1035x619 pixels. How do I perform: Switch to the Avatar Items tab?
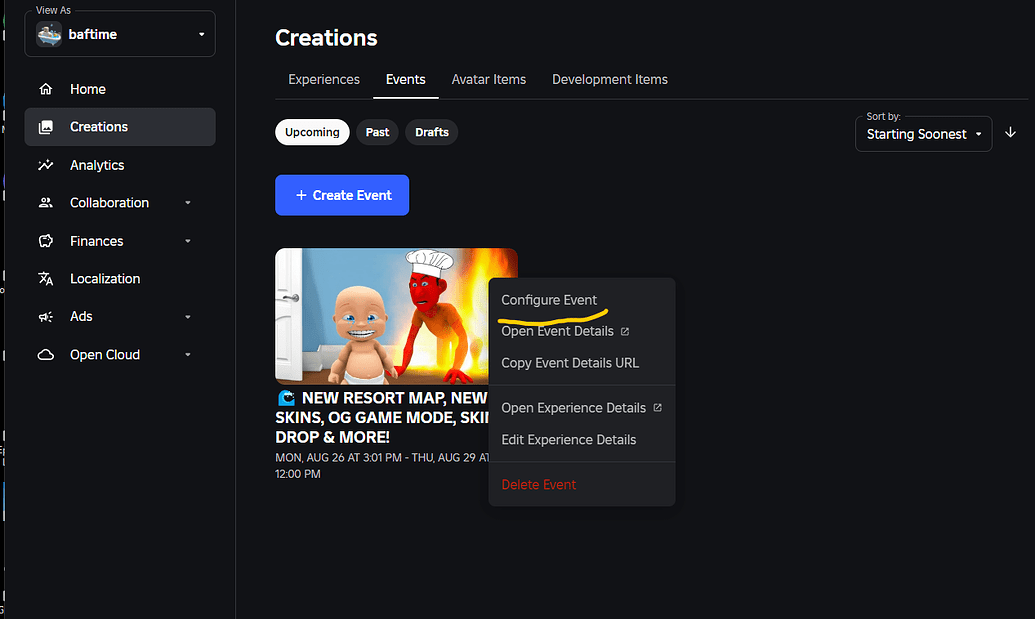click(488, 79)
